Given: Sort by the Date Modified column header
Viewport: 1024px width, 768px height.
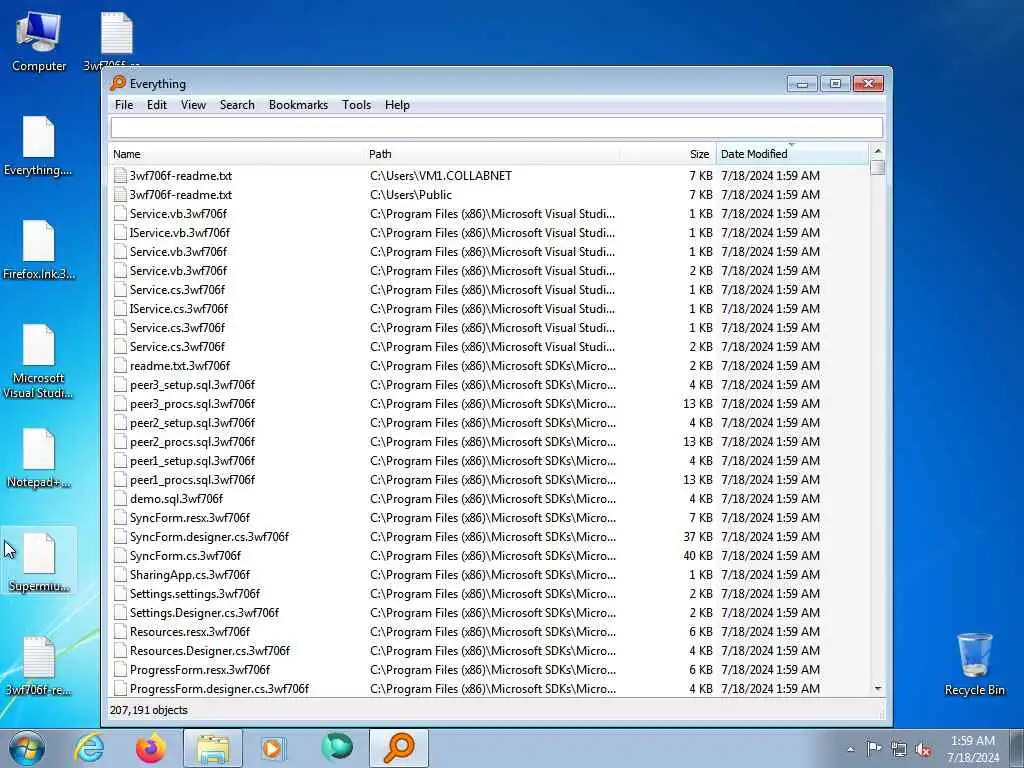Looking at the screenshot, I should tap(792, 154).
